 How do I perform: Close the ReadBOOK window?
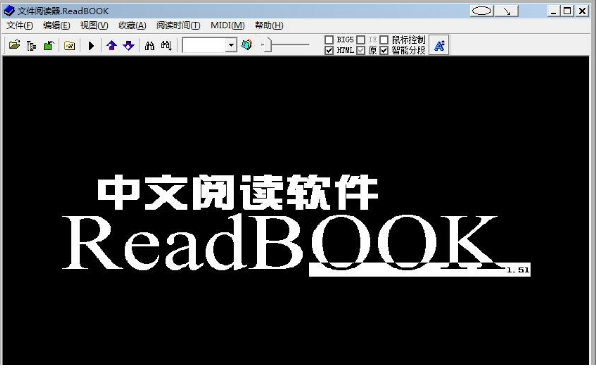[582, 11]
